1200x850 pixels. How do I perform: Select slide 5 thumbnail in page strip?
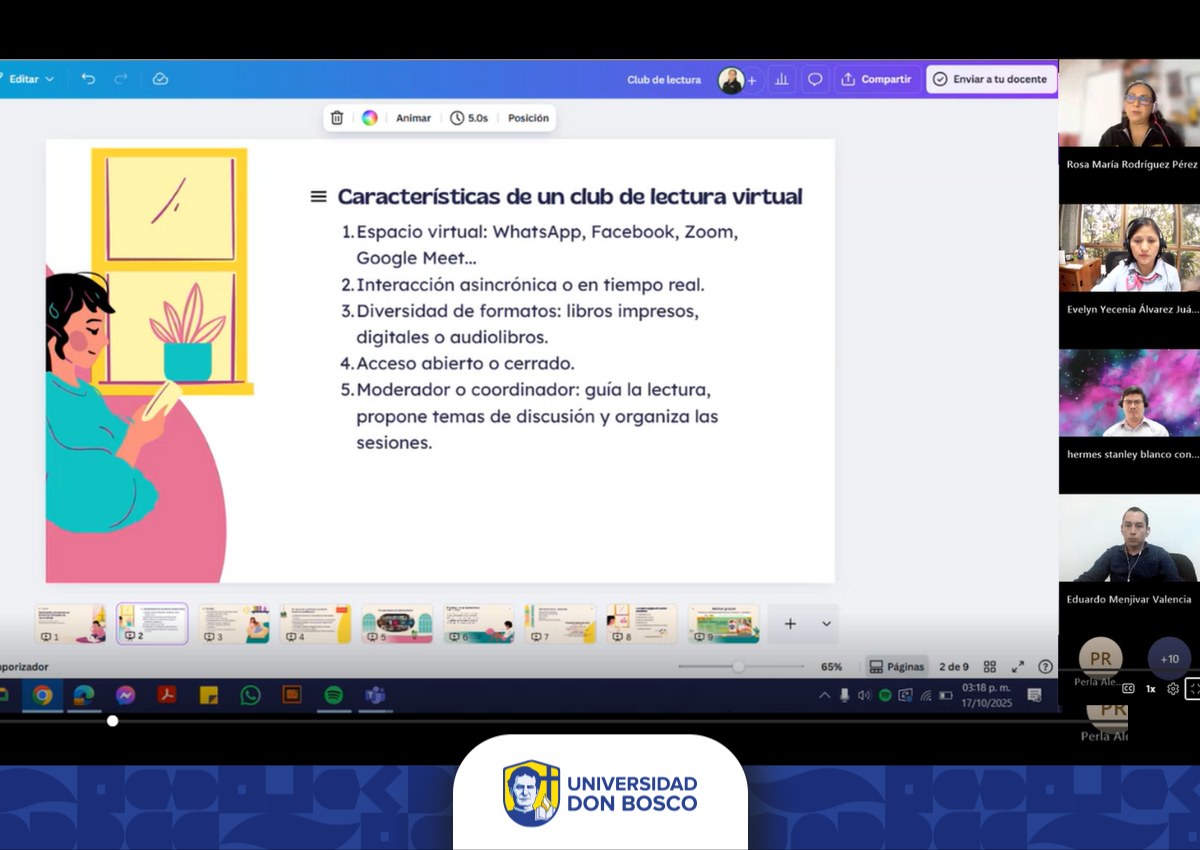[397, 624]
